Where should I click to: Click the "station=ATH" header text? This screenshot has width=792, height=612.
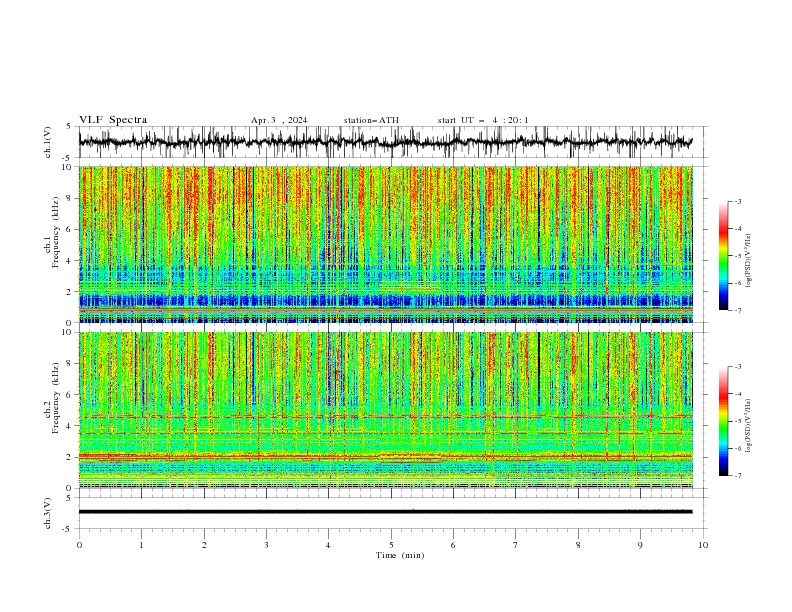(371, 120)
